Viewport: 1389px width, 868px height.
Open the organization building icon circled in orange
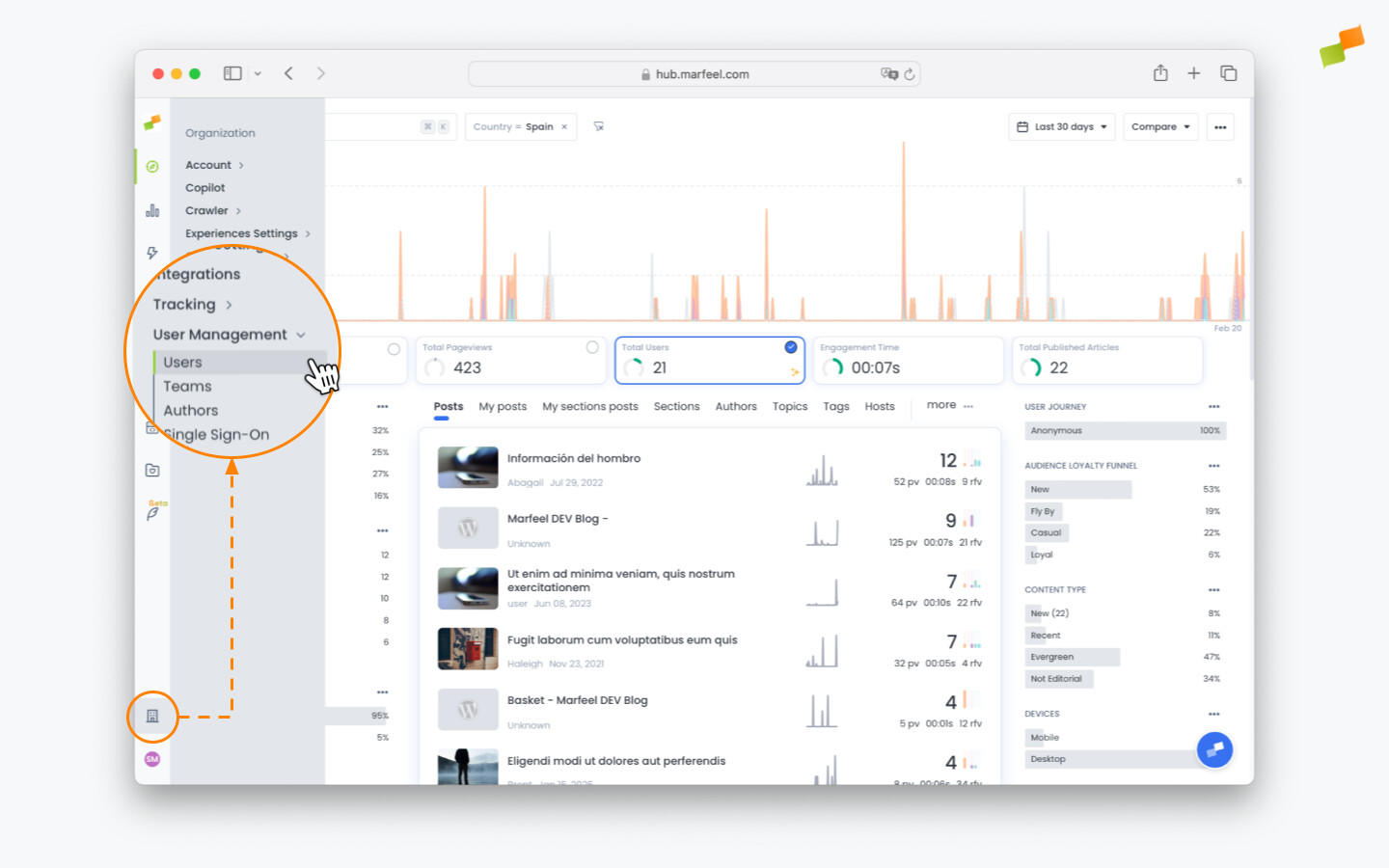tap(152, 717)
